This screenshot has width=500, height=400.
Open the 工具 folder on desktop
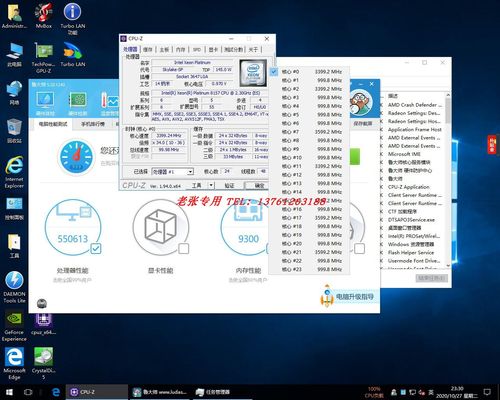pos(14,246)
